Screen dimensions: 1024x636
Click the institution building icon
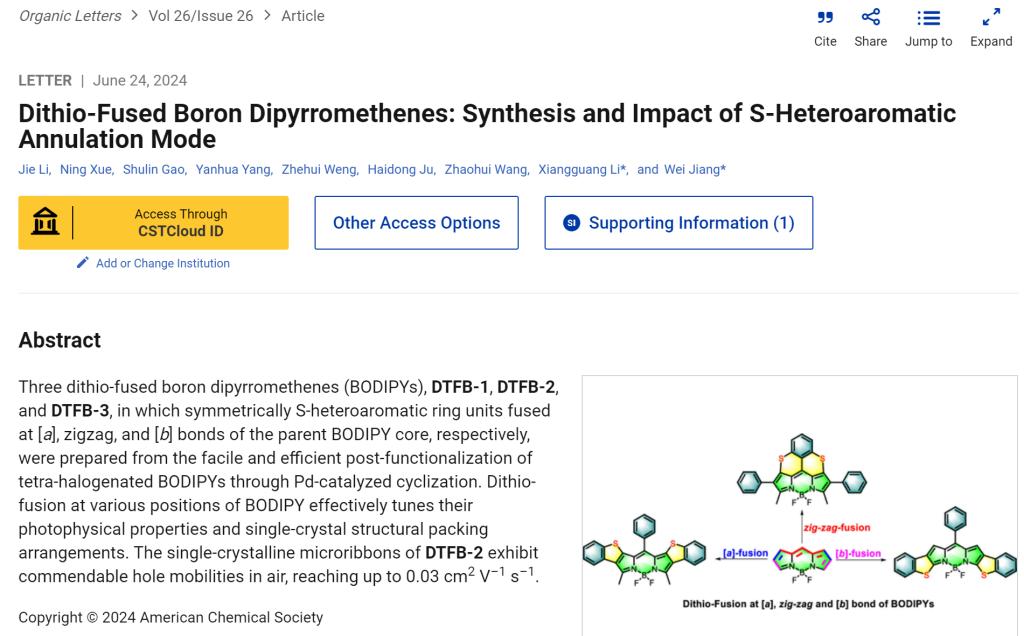click(x=45, y=222)
